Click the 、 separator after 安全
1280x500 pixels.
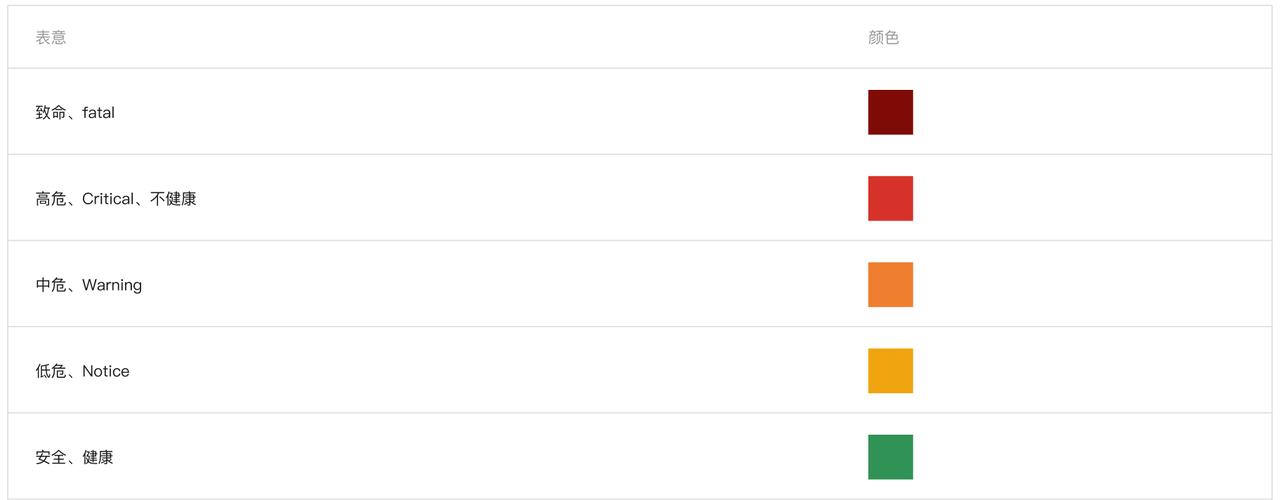click(x=73, y=461)
